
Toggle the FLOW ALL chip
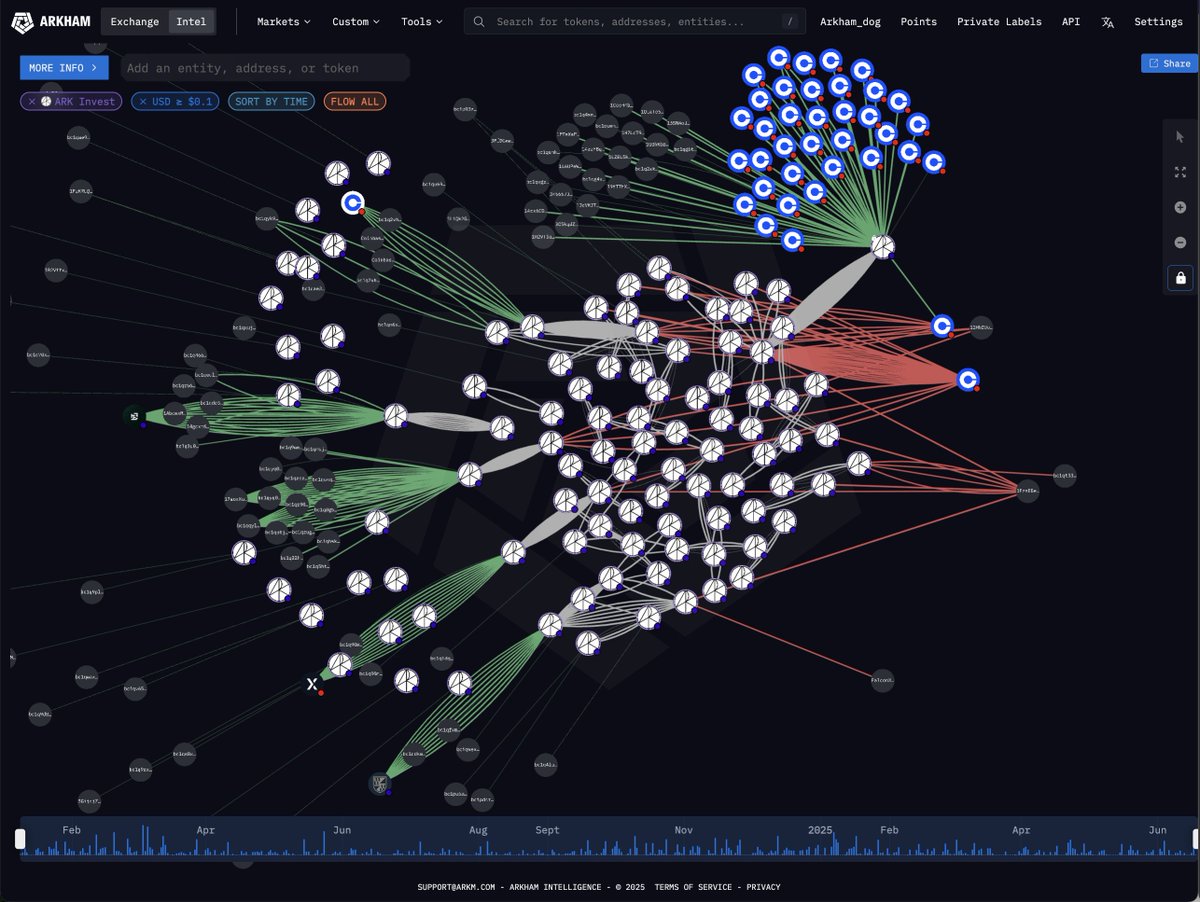pos(355,101)
